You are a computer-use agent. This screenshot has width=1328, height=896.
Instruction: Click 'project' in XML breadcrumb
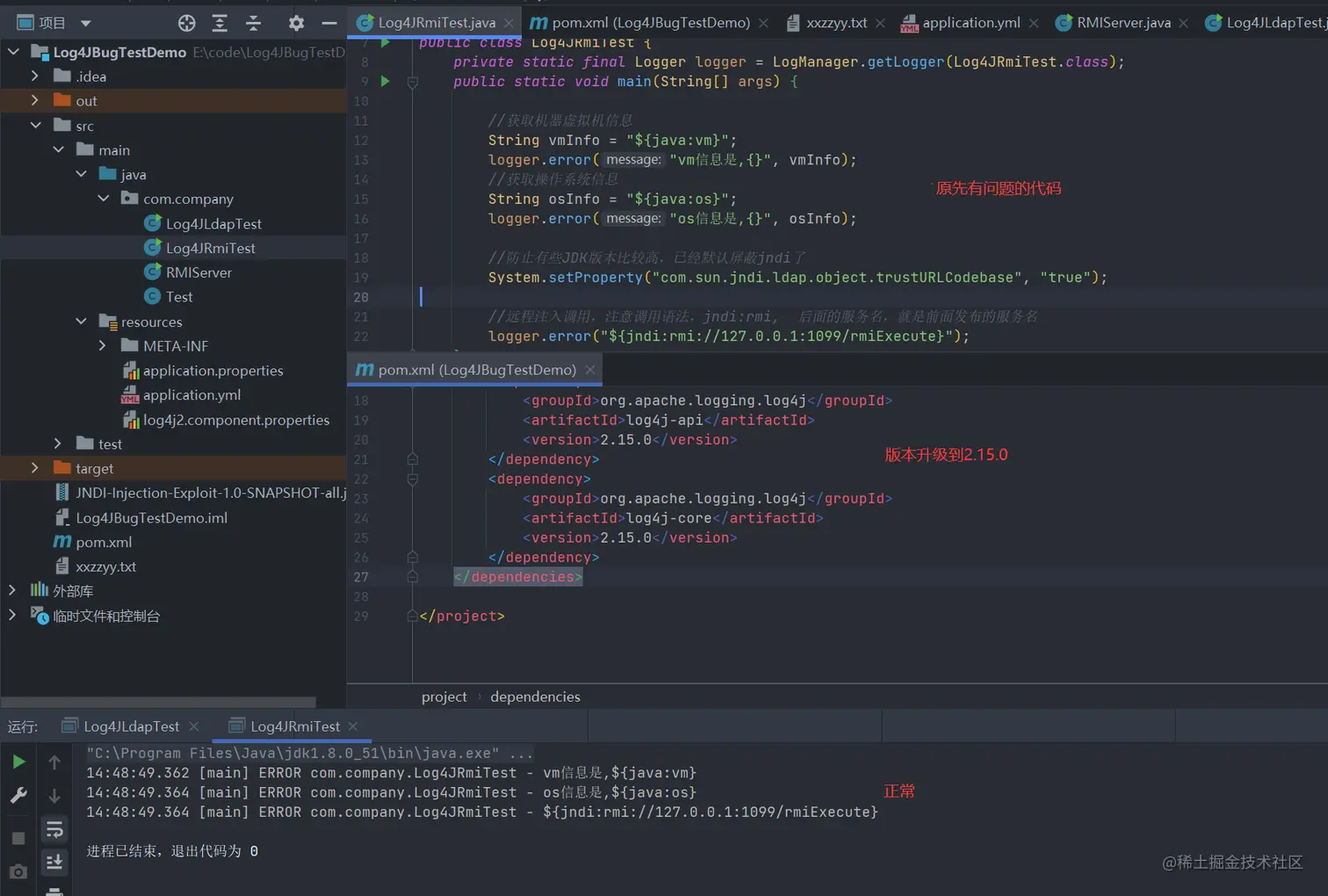444,697
